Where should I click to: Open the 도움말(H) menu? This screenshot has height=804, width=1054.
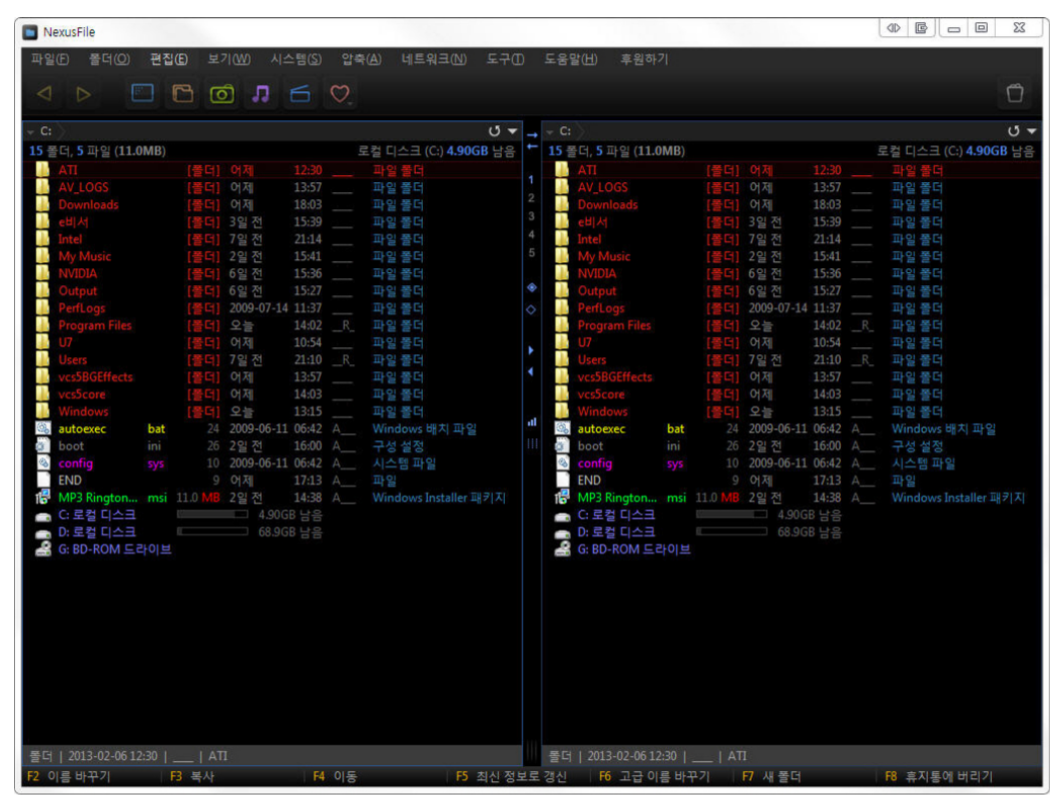click(571, 59)
